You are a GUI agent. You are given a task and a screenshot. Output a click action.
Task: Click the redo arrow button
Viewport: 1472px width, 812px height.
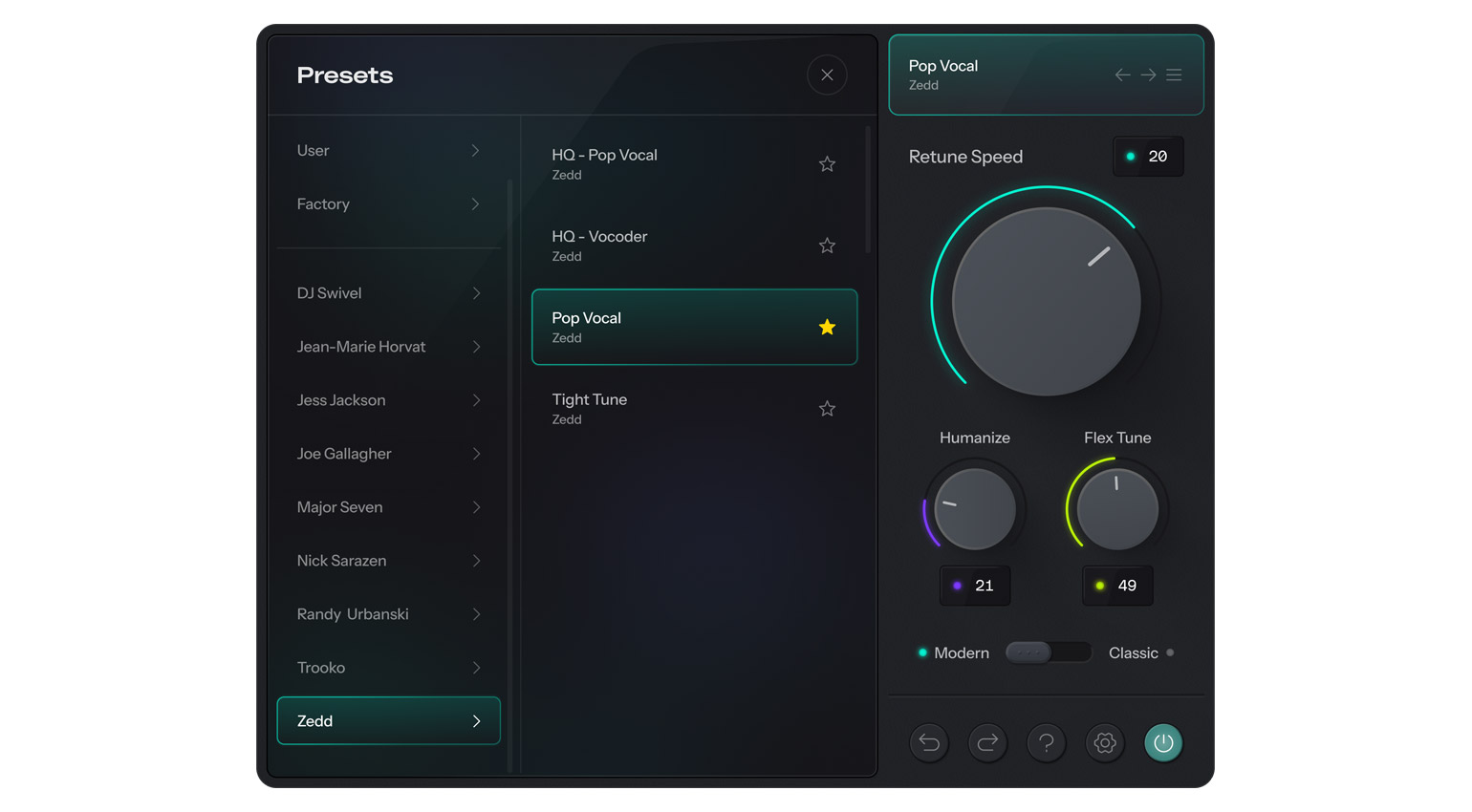pos(987,742)
